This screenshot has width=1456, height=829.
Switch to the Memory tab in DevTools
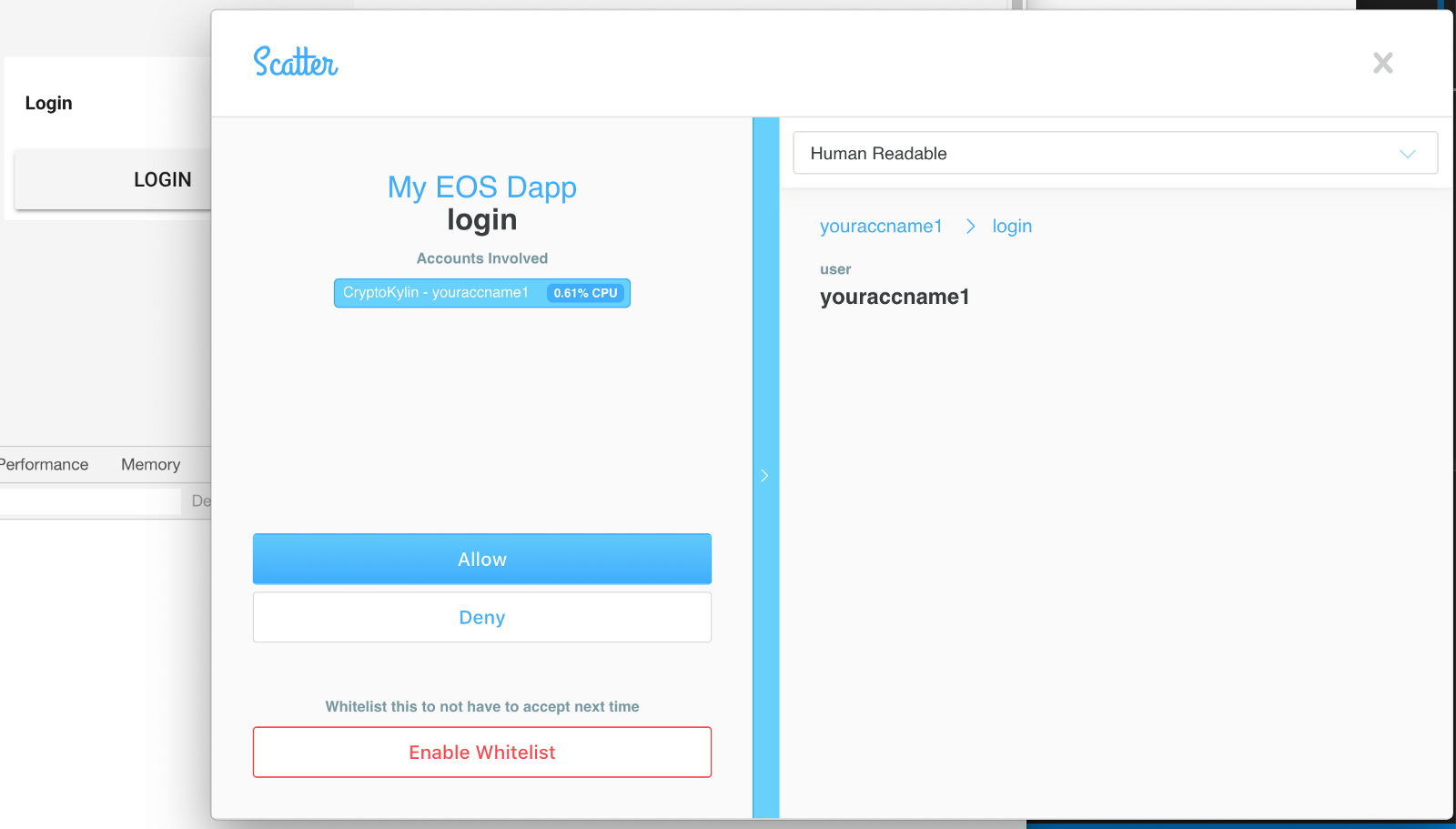pyautogui.click(x=151, y=464)
